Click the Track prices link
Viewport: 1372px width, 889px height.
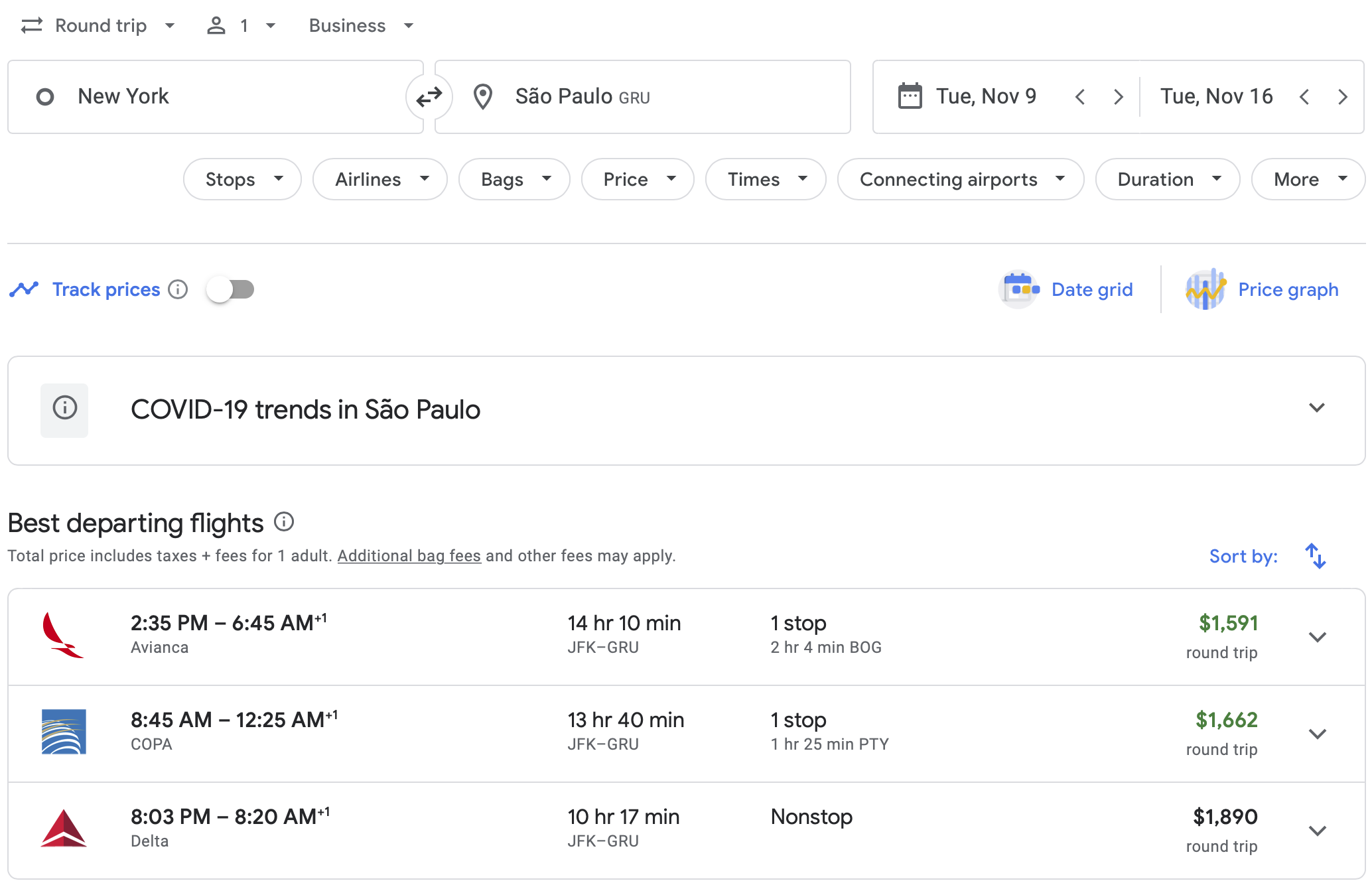coord(105,289)
